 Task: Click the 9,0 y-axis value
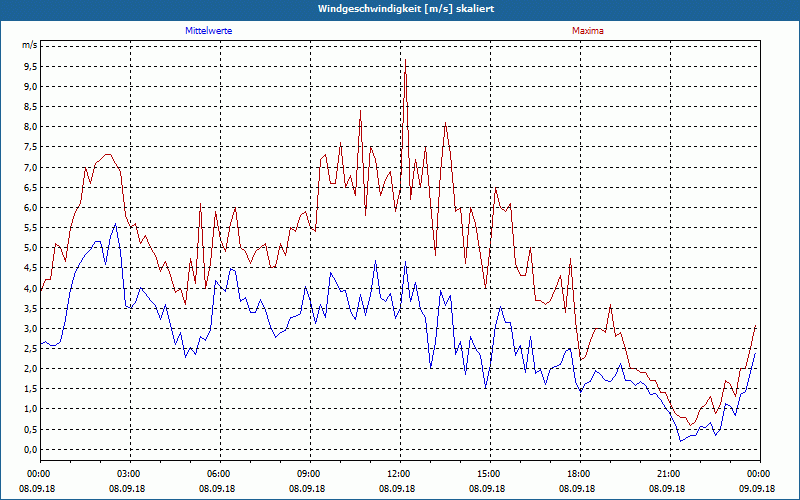[30, 86]
